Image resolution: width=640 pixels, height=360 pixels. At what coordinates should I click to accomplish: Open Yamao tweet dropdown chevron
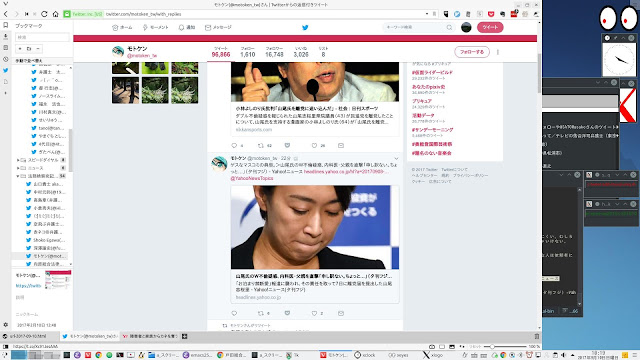[x=396, y=158]
